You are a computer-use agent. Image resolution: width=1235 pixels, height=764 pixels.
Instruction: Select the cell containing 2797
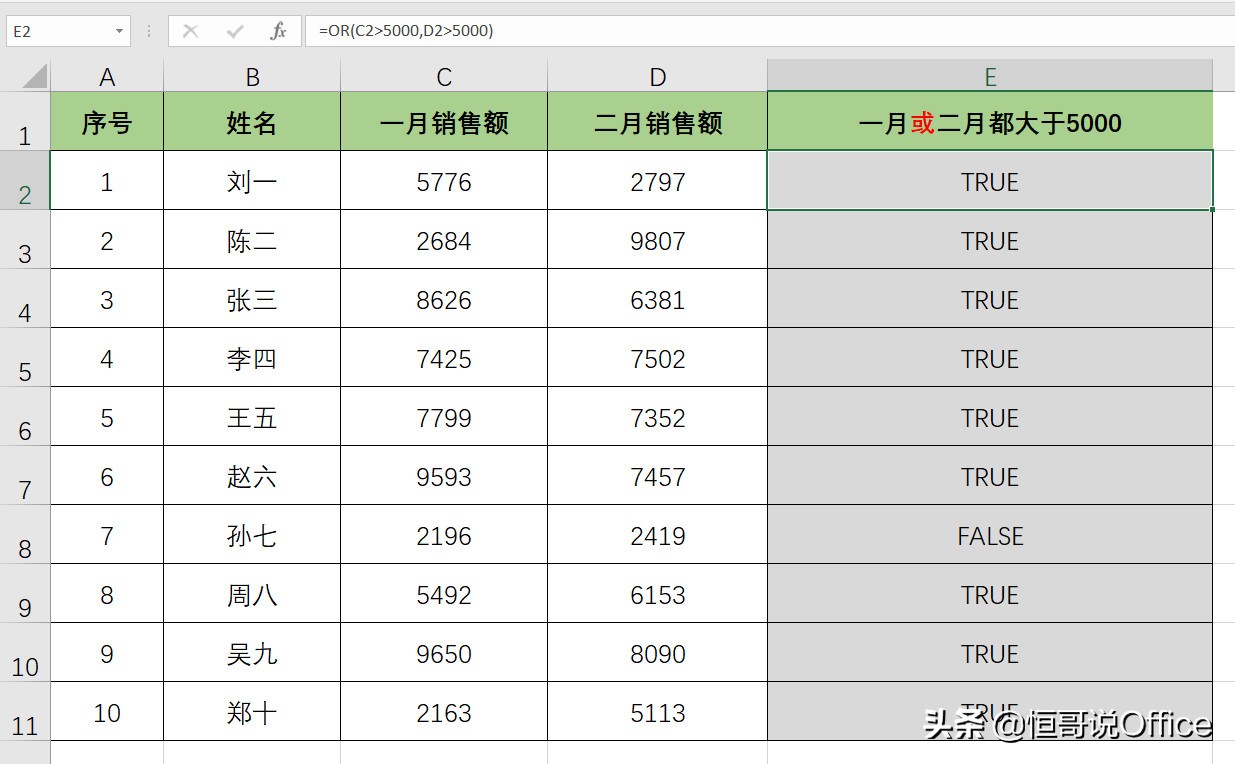(x=656, y=181)
